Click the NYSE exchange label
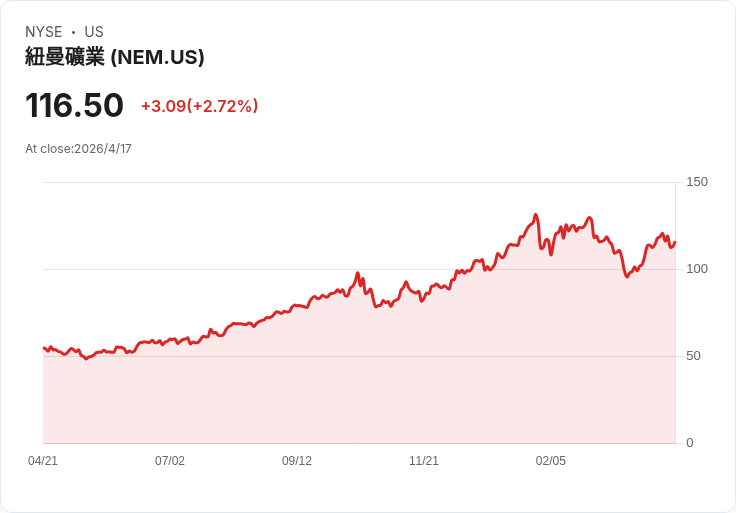 coord(44,32)
